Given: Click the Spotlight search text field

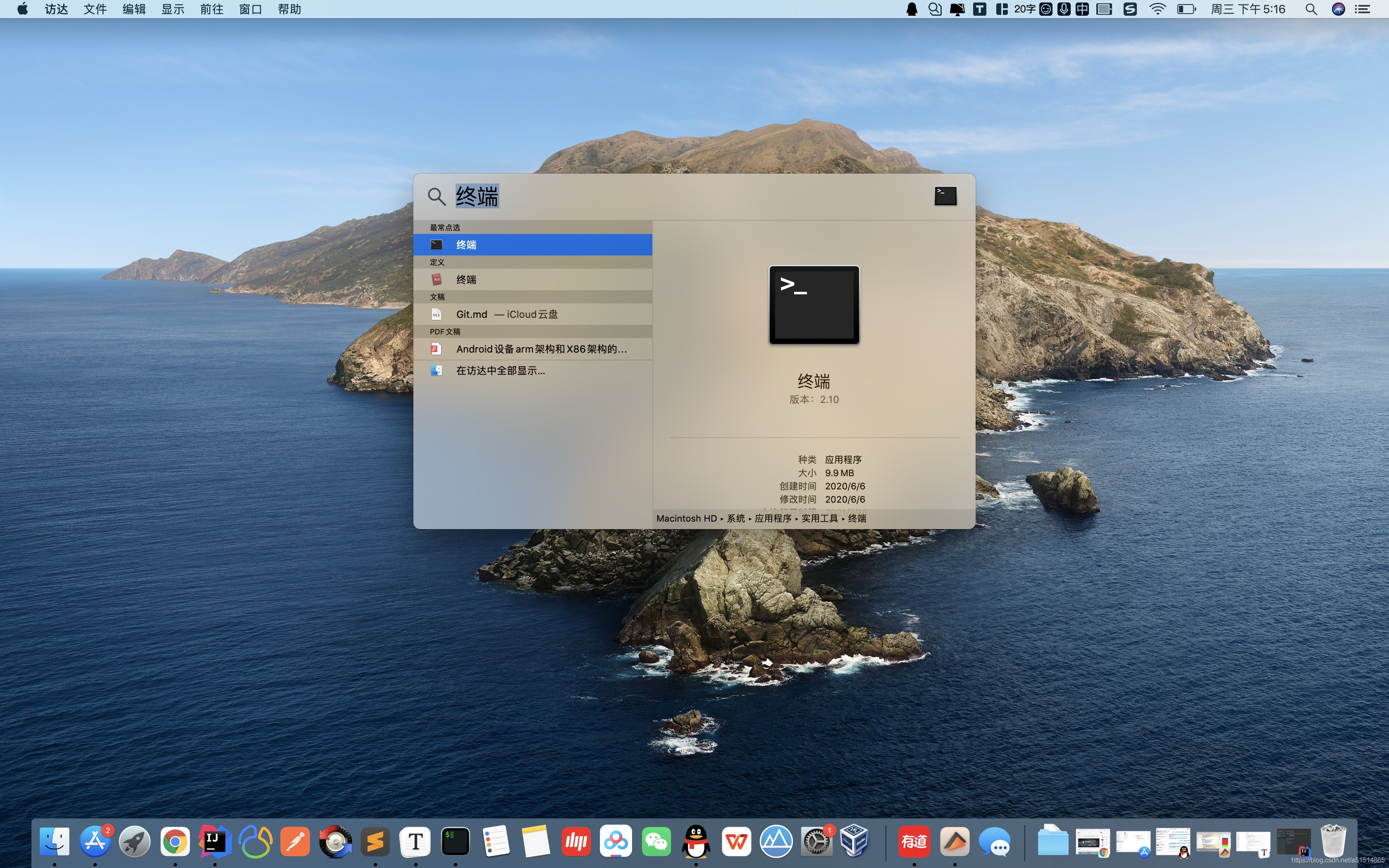Looking at the screenshot, I should pos(689,196).
